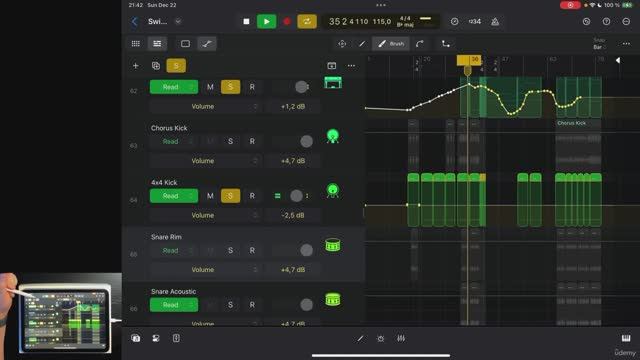Adjust the Chorus Kick volume knob

(x=307, y=142)
